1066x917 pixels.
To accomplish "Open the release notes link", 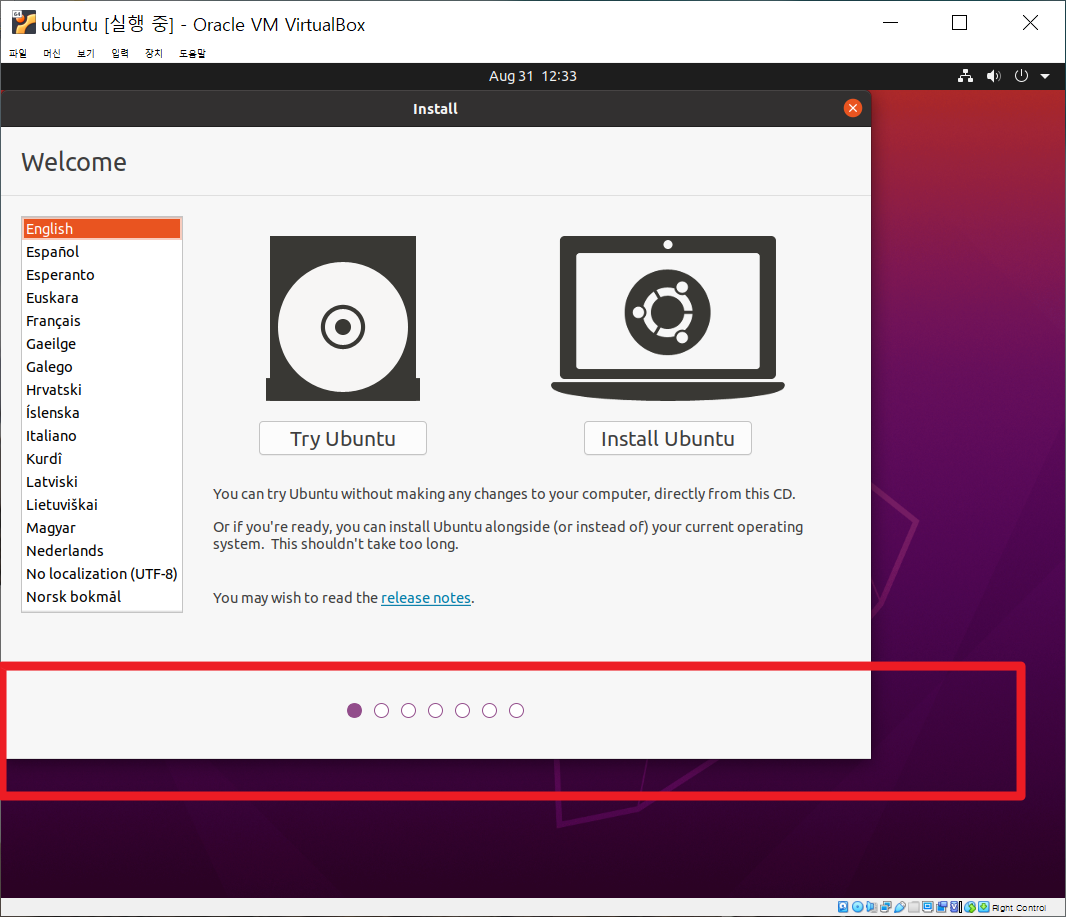I will pyautogui.click(x=426, y=598).
